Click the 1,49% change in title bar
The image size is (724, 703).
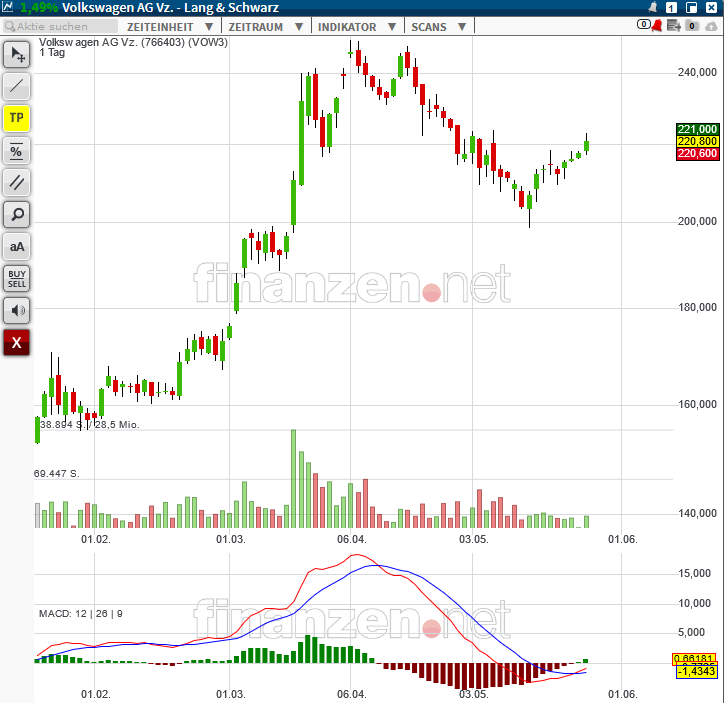39,7
